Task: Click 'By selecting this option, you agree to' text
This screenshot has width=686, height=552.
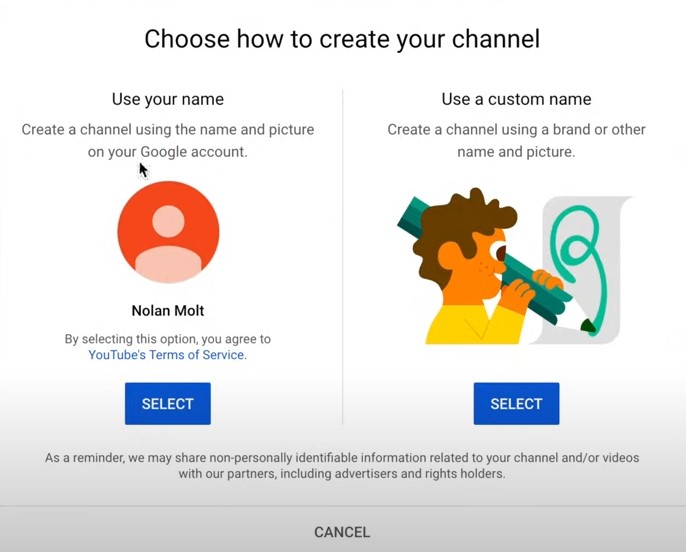Action: 168,339
